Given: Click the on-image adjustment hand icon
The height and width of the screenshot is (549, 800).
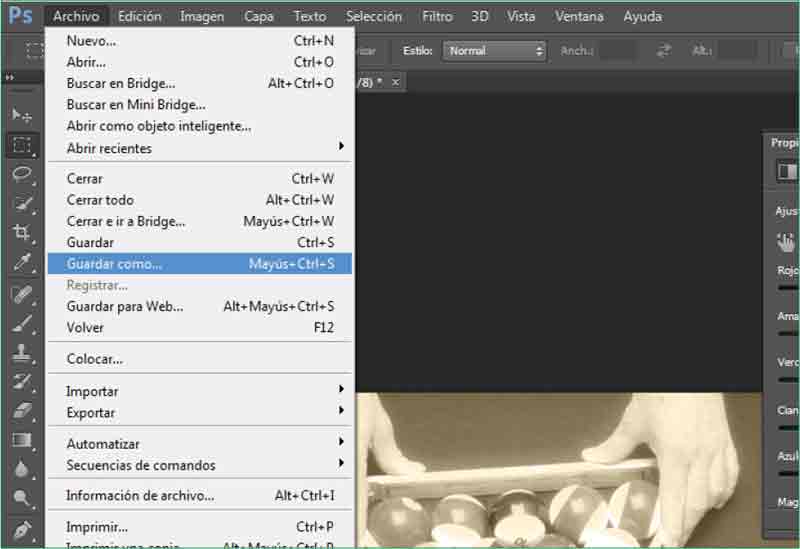Looking at the screenshot, I should [786, 241].
